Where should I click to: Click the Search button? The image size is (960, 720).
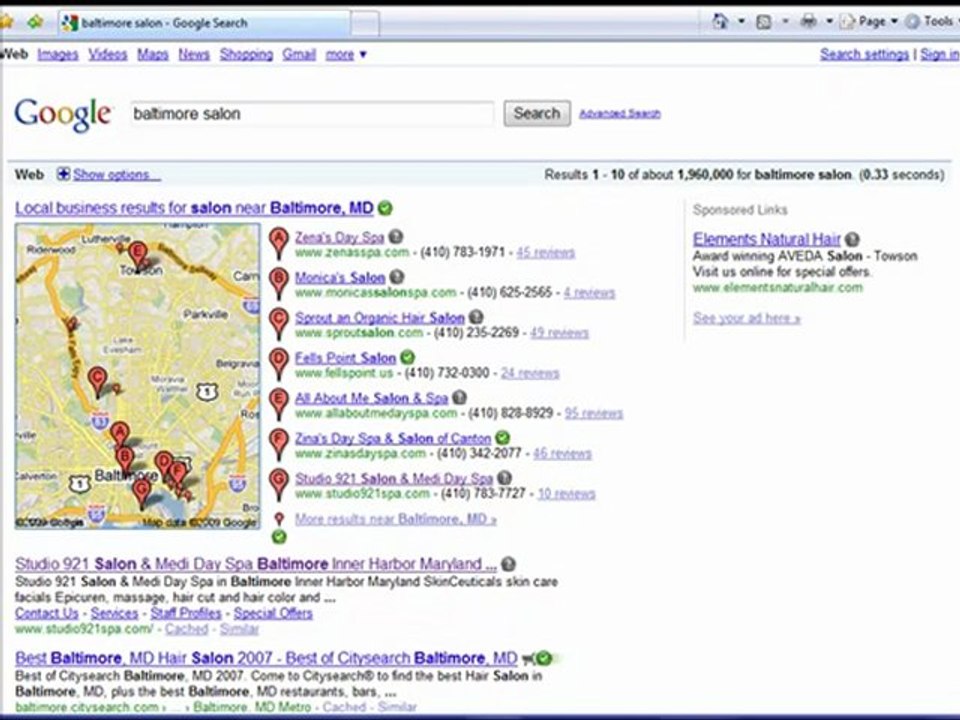point(537,113)
